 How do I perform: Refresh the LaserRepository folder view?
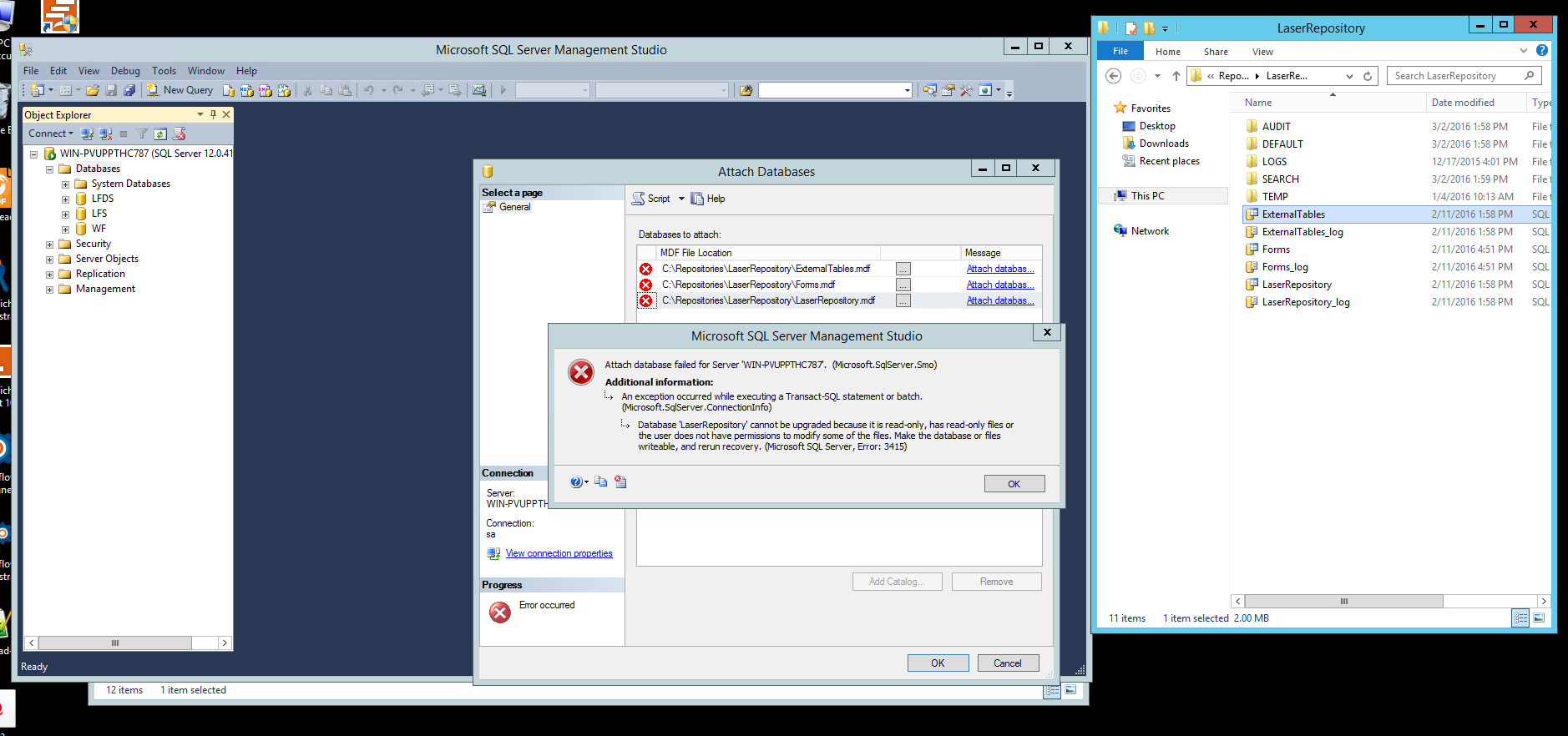[1368, 76]
